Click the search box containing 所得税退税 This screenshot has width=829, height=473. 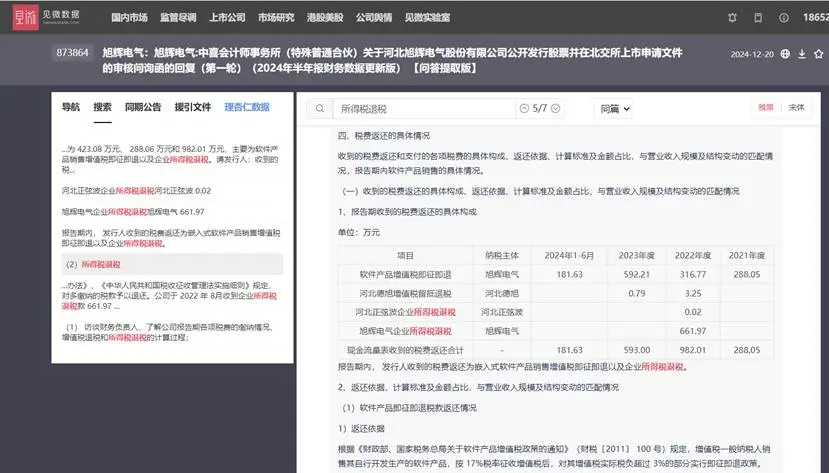tap(424, 108)
